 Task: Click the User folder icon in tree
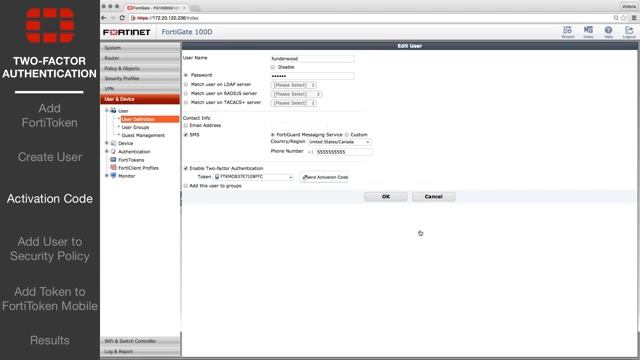point(113,111)
